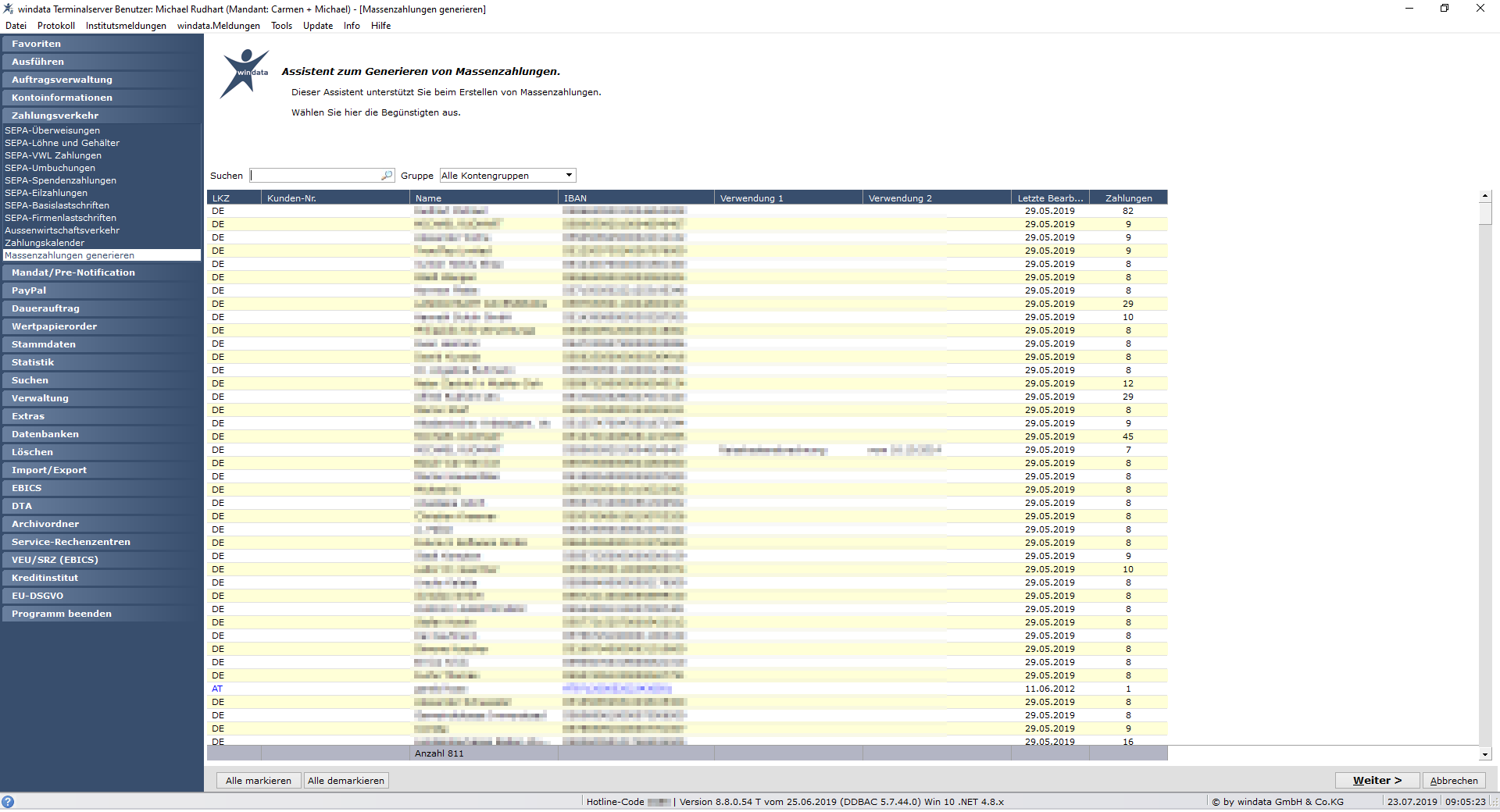Viewport: 1500px width, 812px height.
Task: Open the Alle Kontengruppen dropdown
Action: (x=508, y=176)
